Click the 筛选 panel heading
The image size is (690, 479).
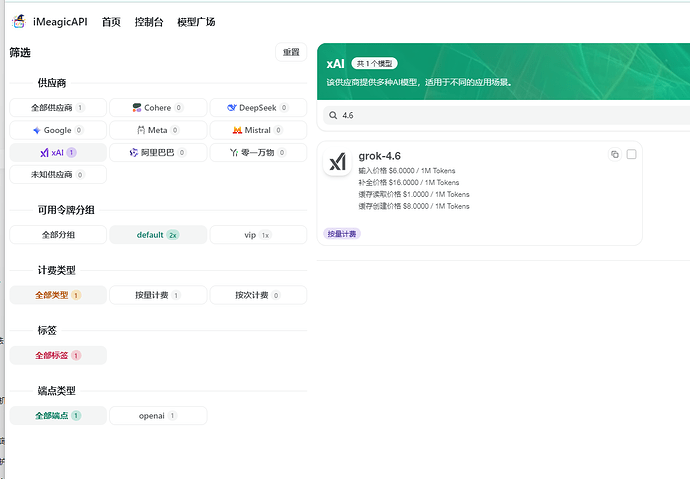click(20, 53)
